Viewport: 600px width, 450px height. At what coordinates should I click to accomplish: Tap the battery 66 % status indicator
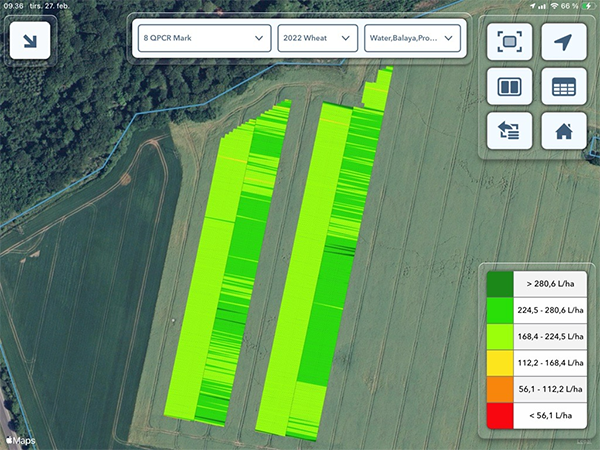coord(576,6)
